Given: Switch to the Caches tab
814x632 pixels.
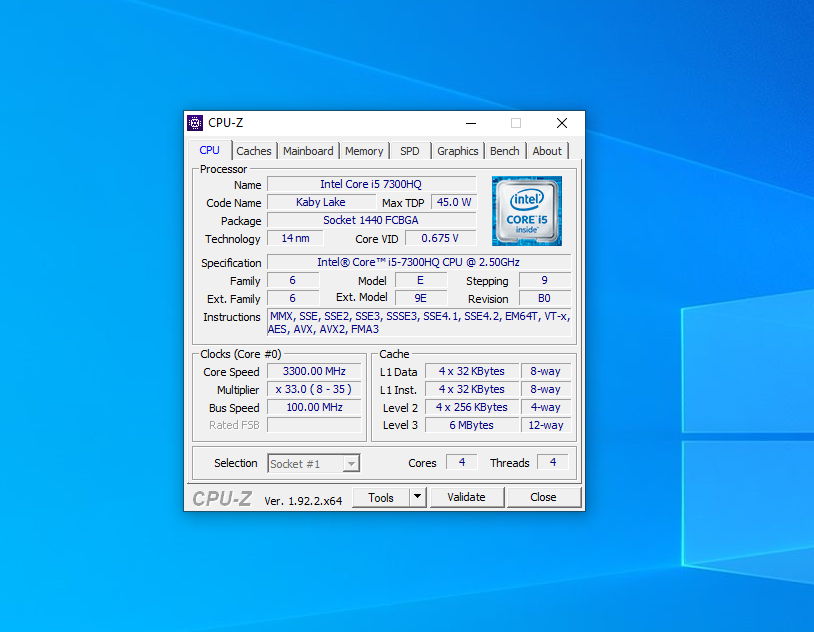Looking at the screenshot, I should pyautogui.click(x=254, y=151).
